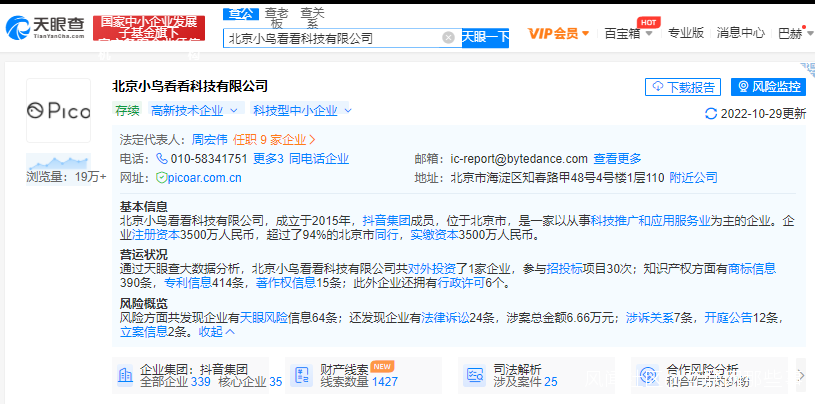Click the 开庭公告 link
Image resolution: width=815 pixels, height=404 pixels.
pyautogui.click(x=728, y=317)
